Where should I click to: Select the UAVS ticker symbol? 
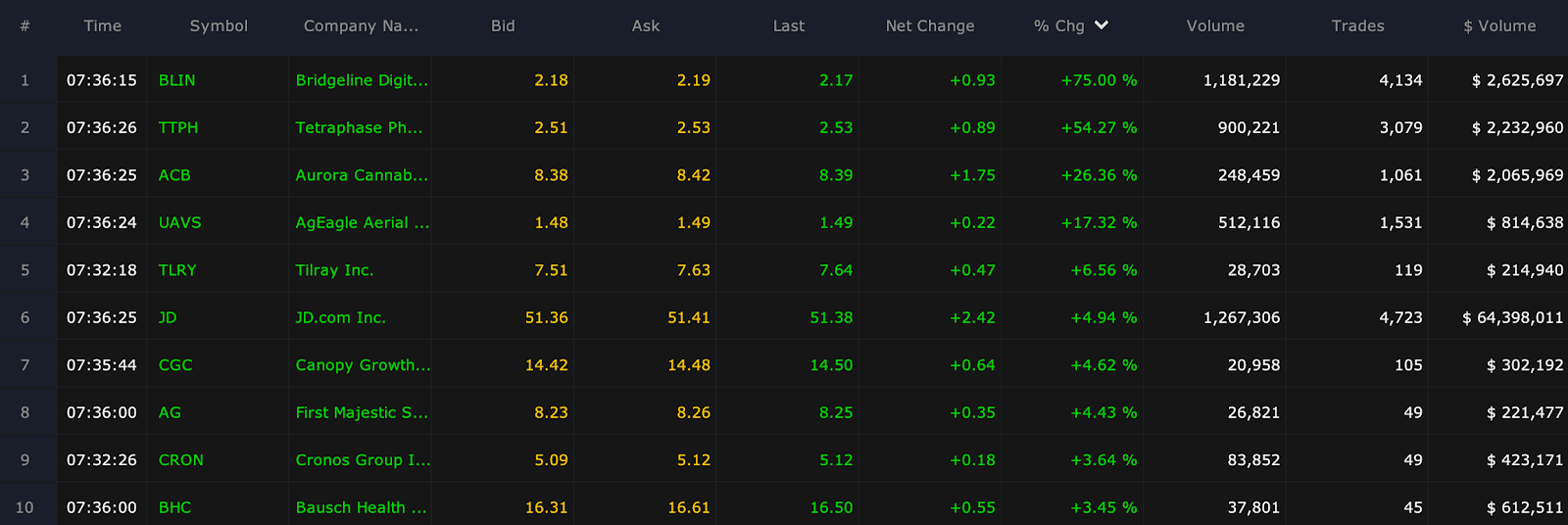180,222
